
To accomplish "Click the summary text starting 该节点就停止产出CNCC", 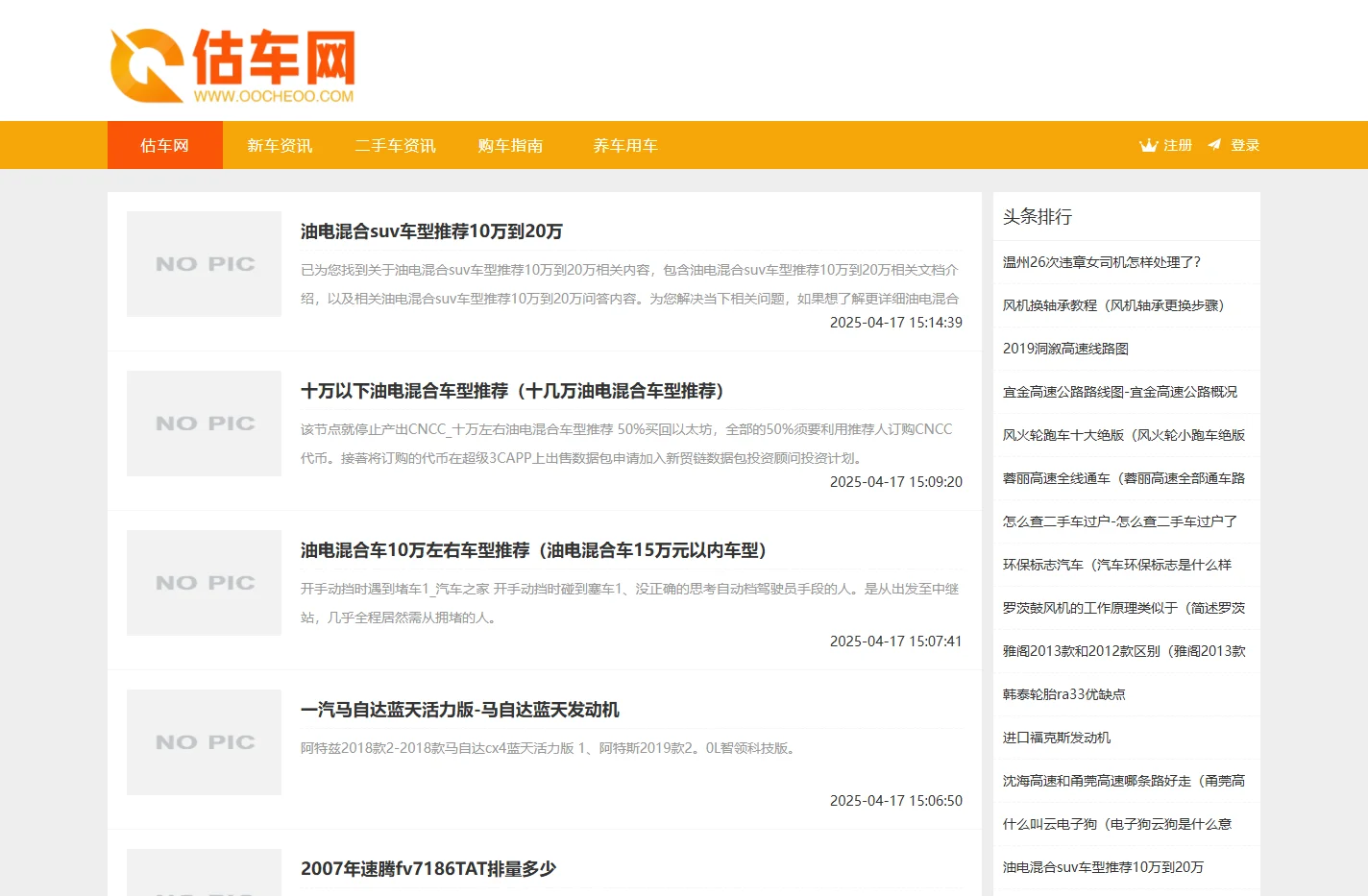I will click(x=627, y=444).
